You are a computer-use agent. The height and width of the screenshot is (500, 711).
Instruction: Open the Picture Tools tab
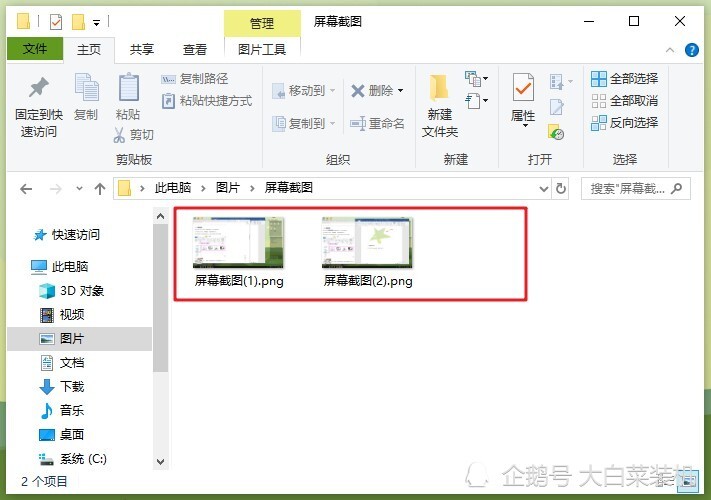[262, 49]
